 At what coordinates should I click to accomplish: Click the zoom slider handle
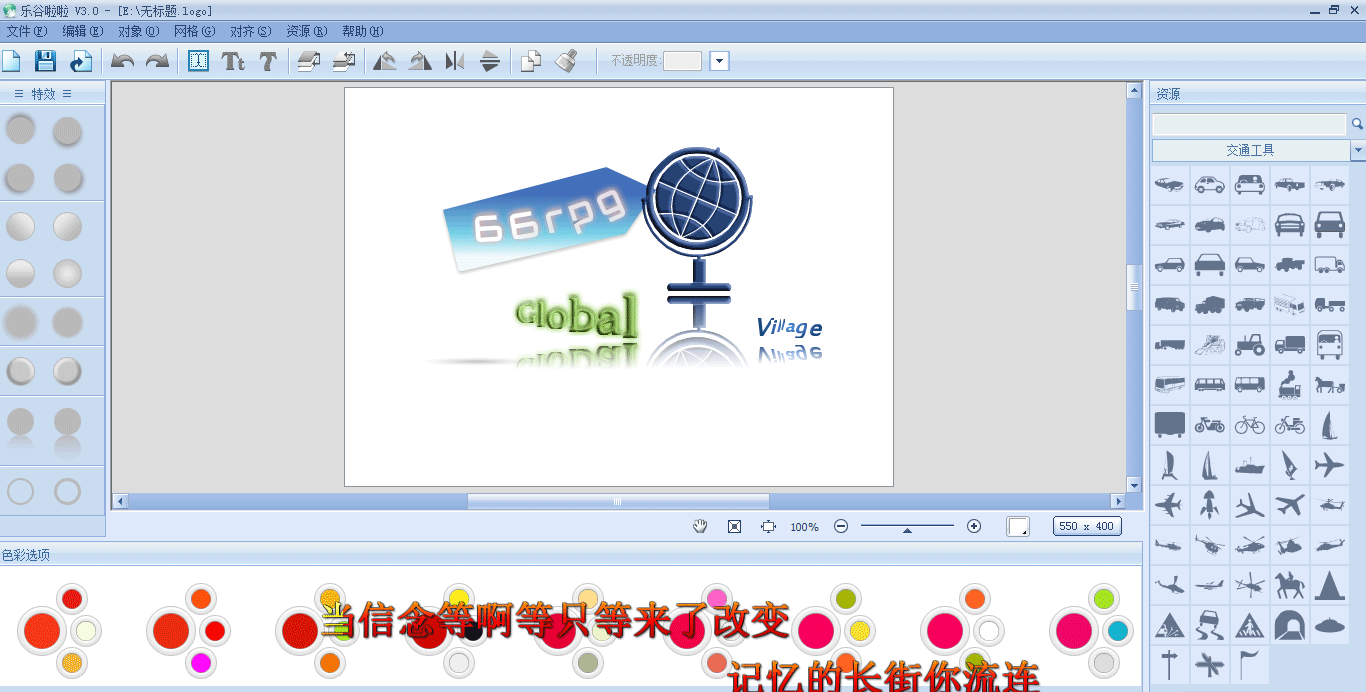click(907, 530)
